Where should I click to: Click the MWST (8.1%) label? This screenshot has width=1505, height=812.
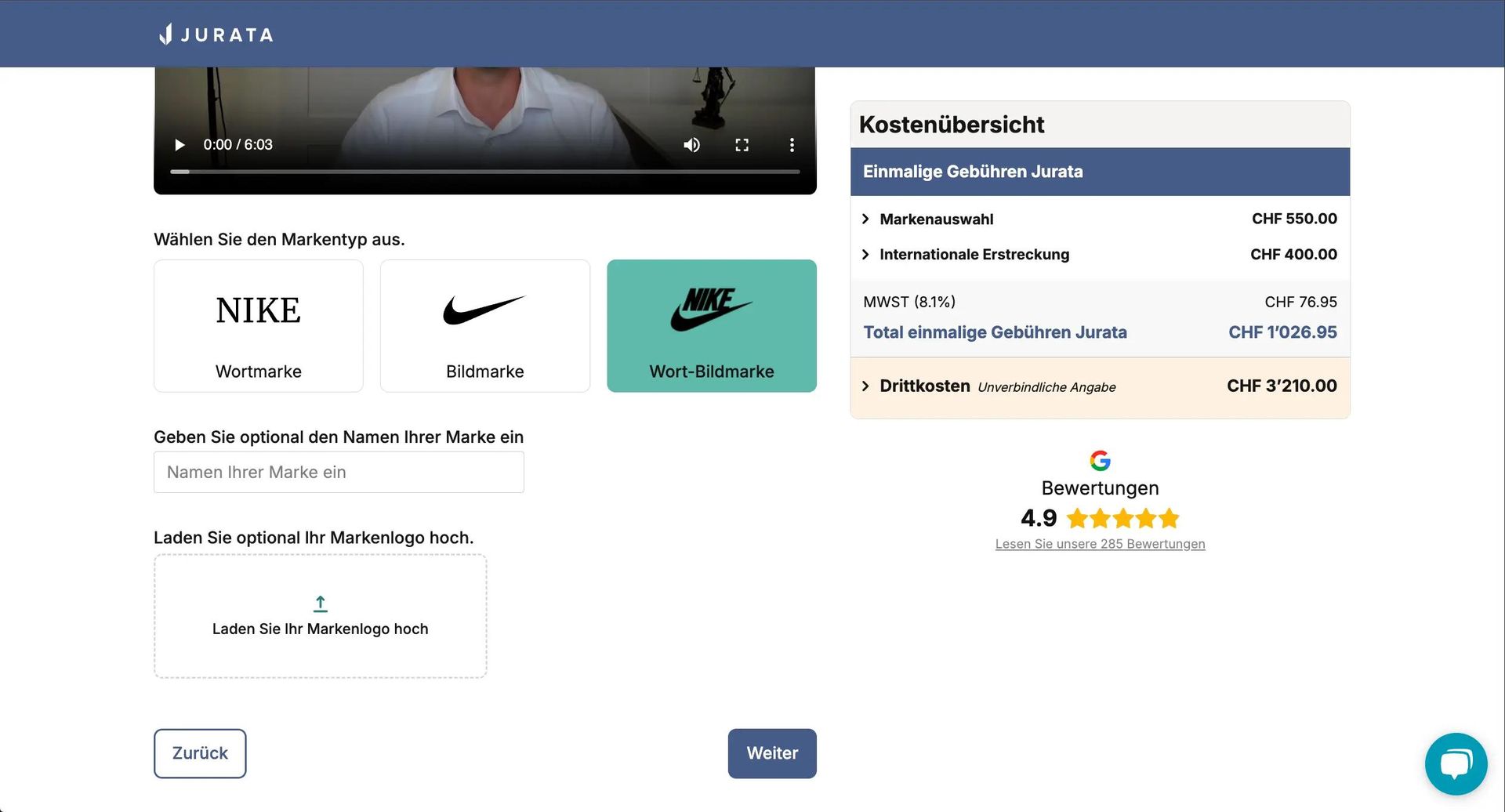click(x=909, y=302)
